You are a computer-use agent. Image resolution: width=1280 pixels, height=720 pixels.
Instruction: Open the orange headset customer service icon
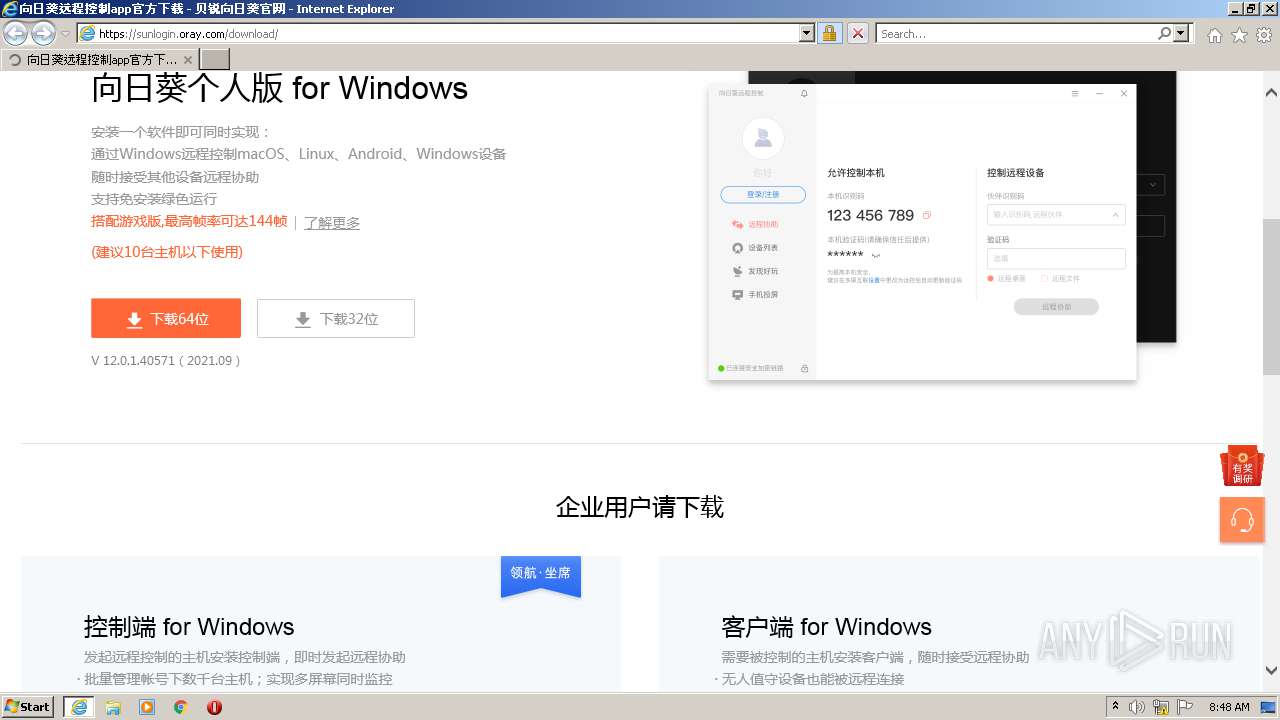click(x=1242, y=520)
